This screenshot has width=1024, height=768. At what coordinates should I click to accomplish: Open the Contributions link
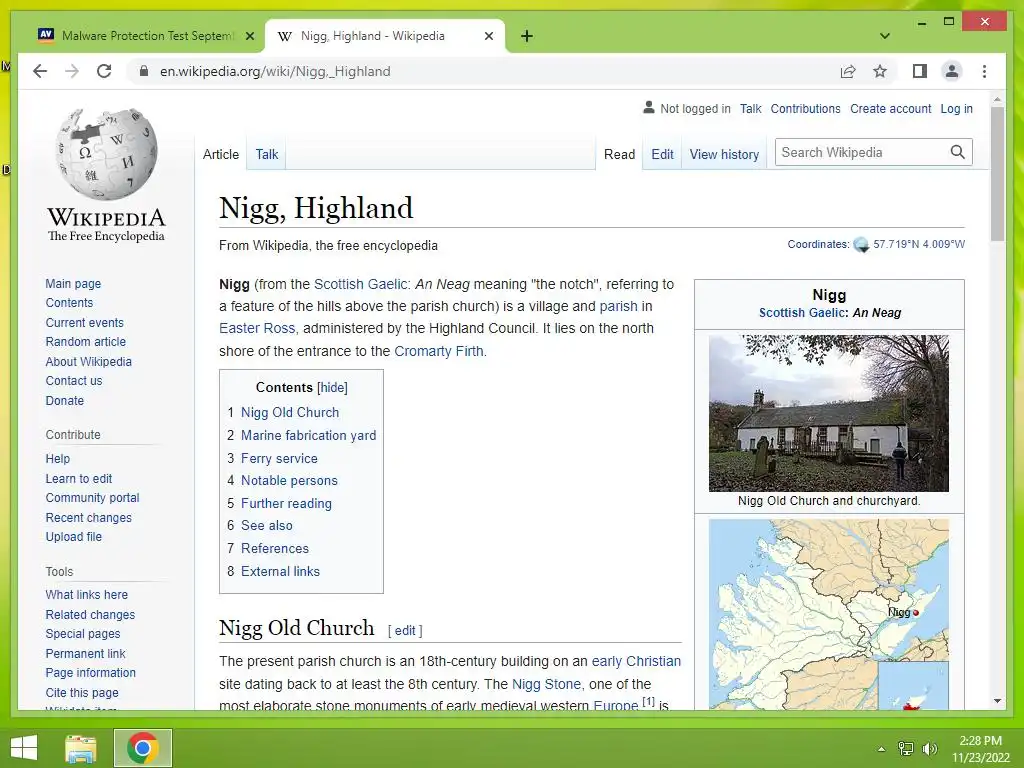coord(805,109)
